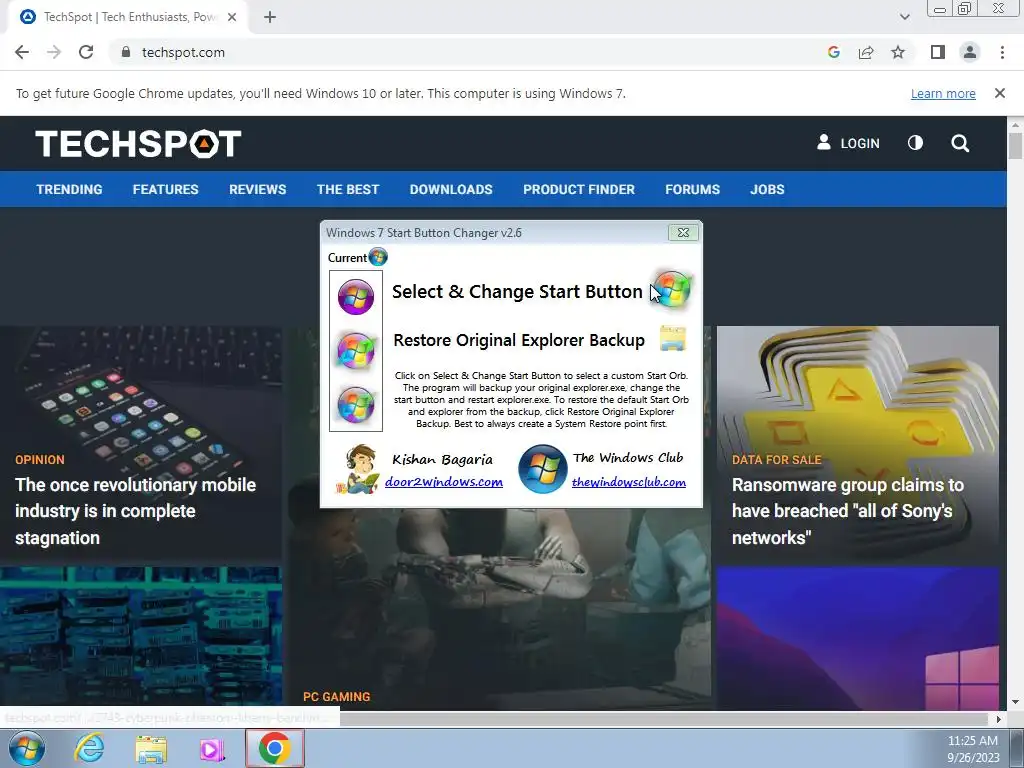1024x768 pixels.
Task: Click Chrome taskbar icon
Action: click(275, 748)
